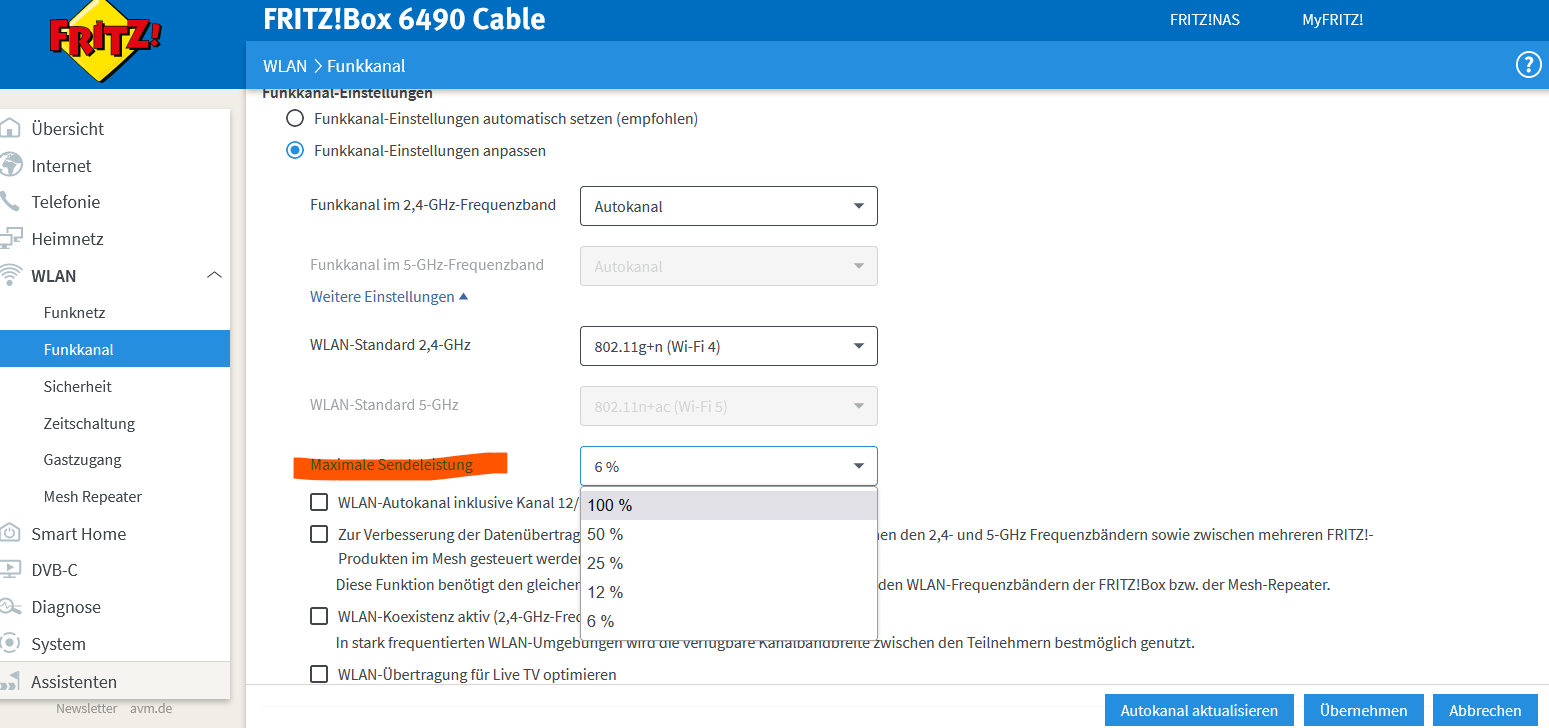Enable WLAN-Koexistenz aktiv checkbox
The height and width of the screenshot is (728, 1549).
coord(319,616)
